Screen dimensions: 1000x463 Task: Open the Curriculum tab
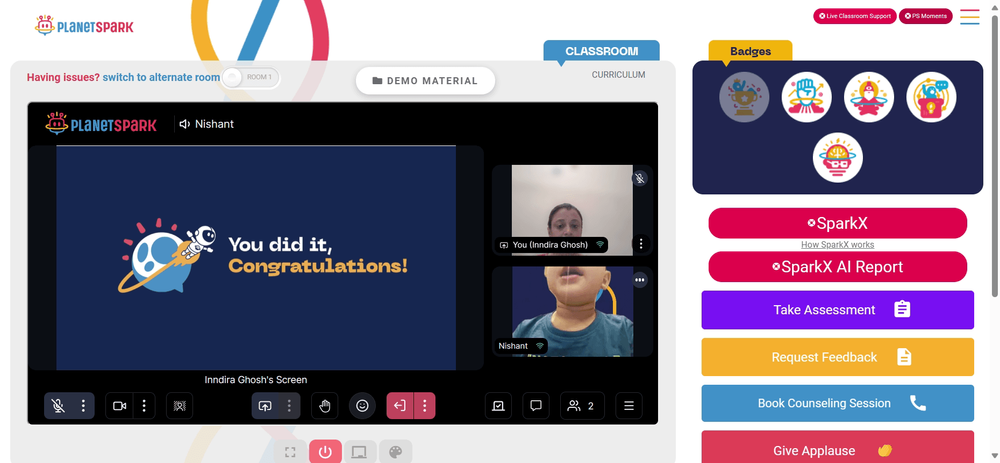click(618, 75)
